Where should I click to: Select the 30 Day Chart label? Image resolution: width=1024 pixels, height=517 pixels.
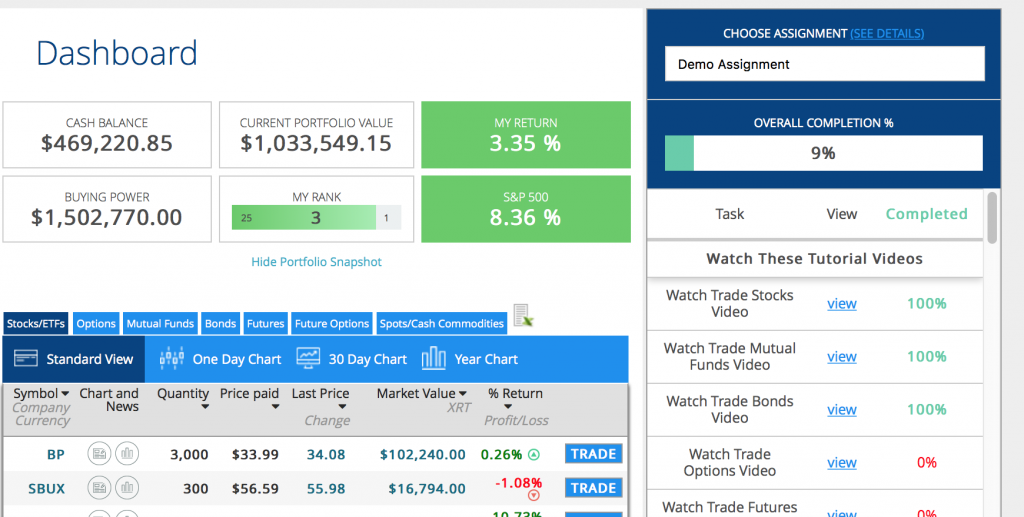pos(368,359)
